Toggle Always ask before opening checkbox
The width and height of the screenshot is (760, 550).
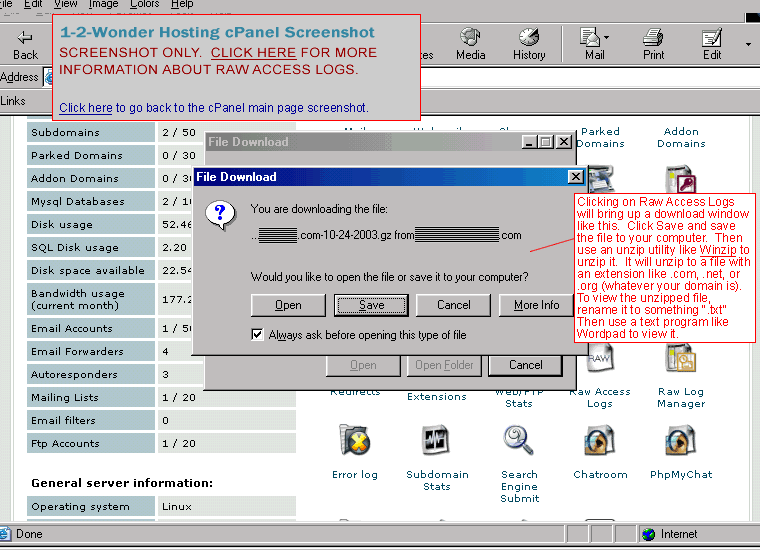click(257, 334)
